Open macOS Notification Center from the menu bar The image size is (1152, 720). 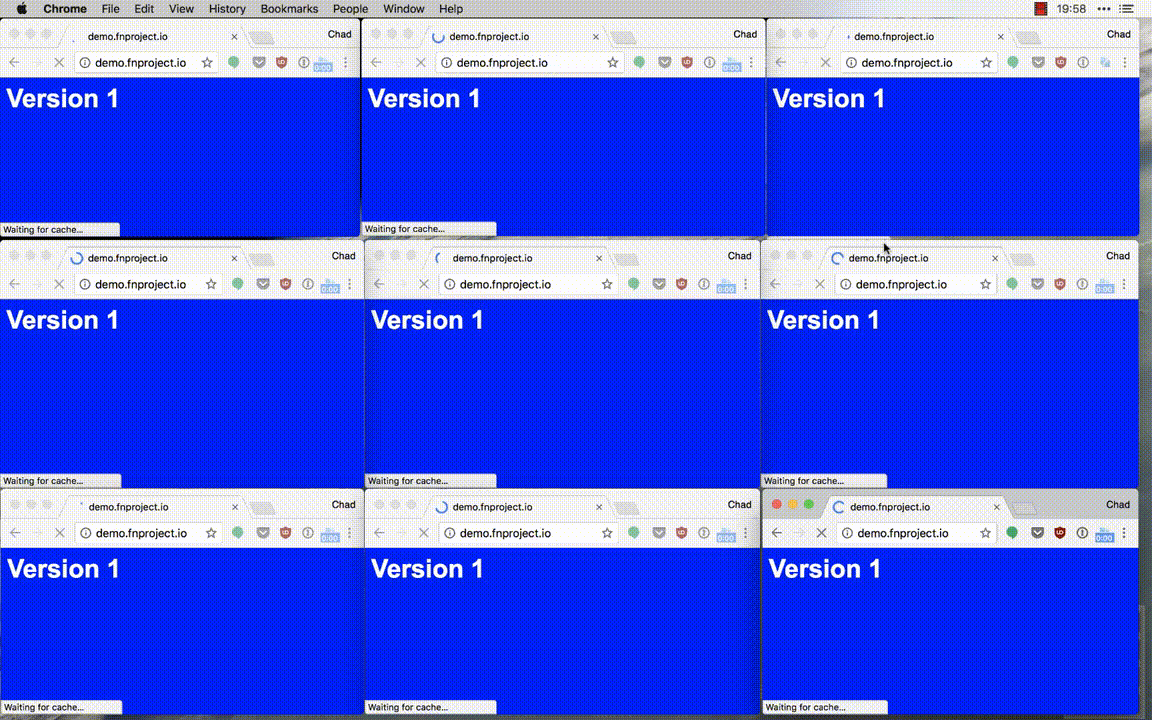[x=1126, y=9]
